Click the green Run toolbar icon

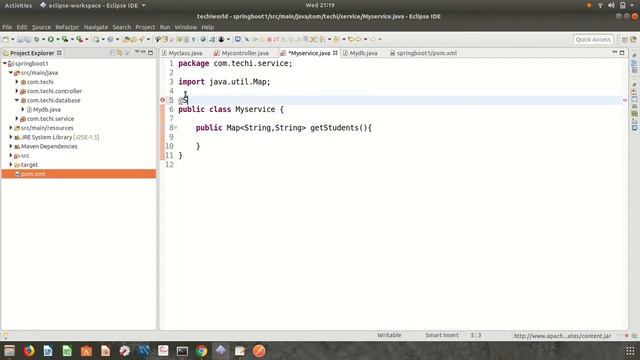[x=51, y=40]
